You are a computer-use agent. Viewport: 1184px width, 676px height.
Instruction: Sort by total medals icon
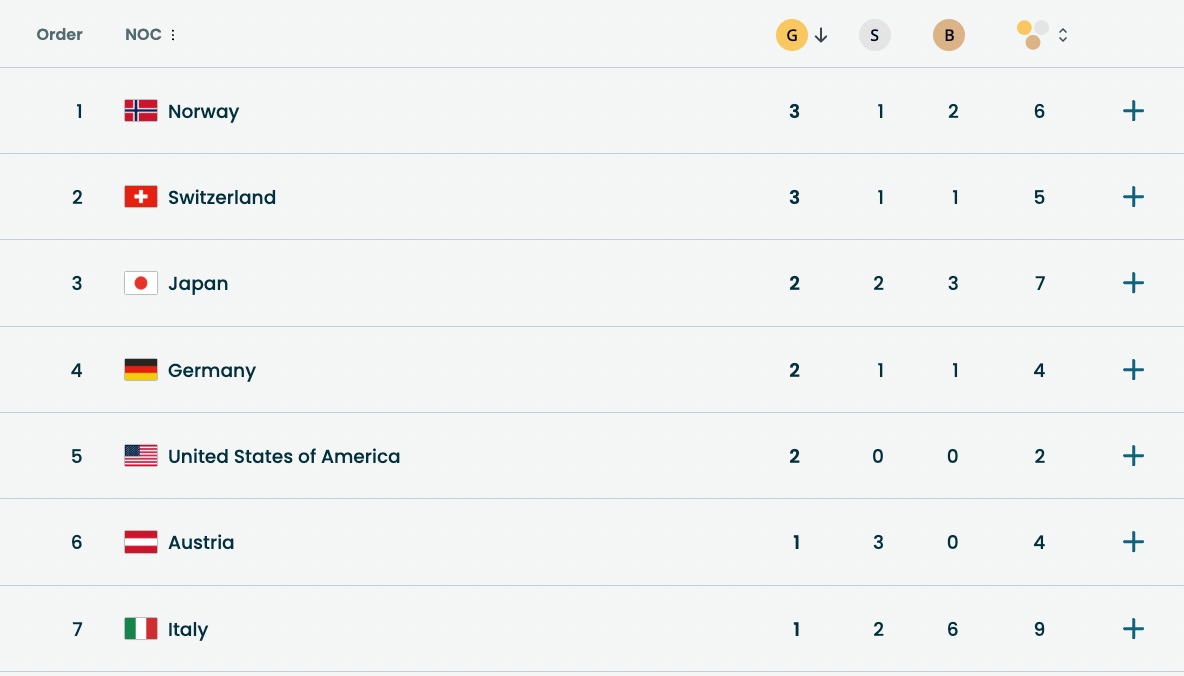point(1034,35)
